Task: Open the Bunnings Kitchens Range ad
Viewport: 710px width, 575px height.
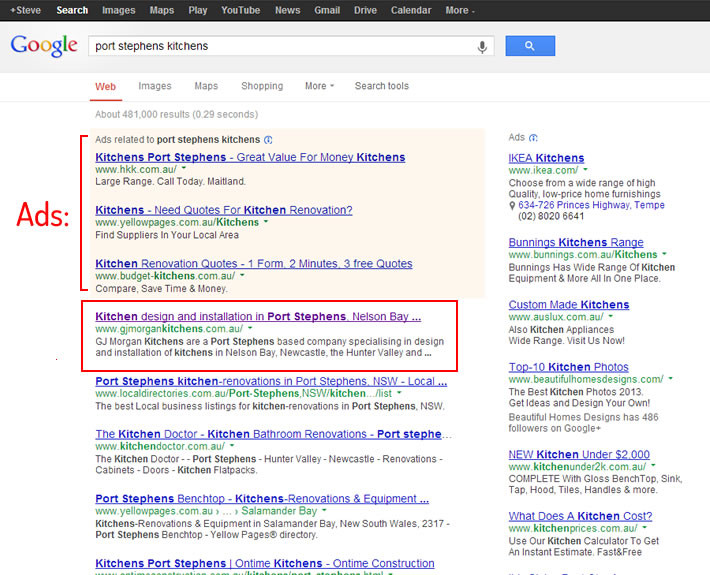Action: pos(576,242)
